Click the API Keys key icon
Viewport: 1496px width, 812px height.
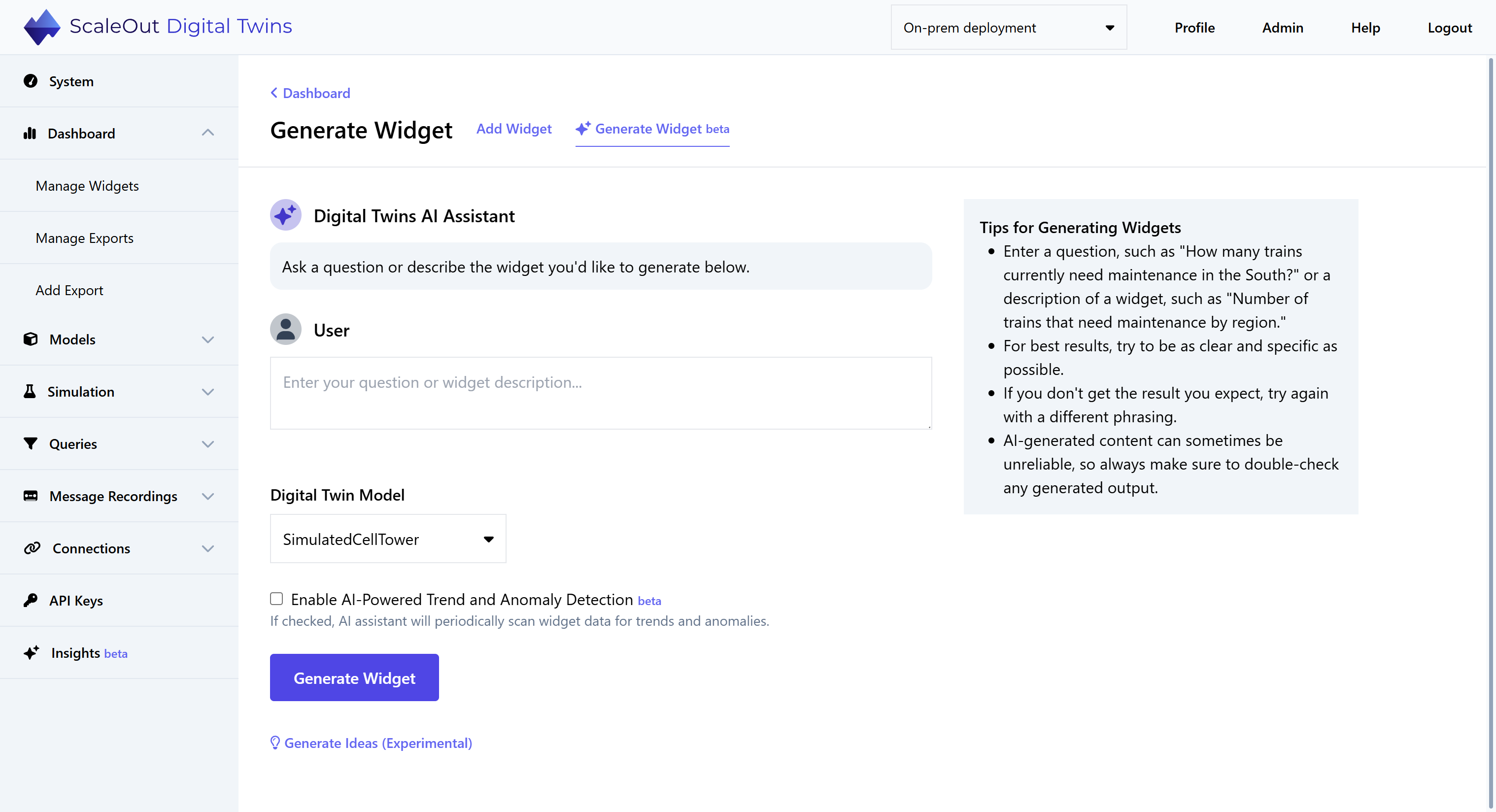(30, 600)
